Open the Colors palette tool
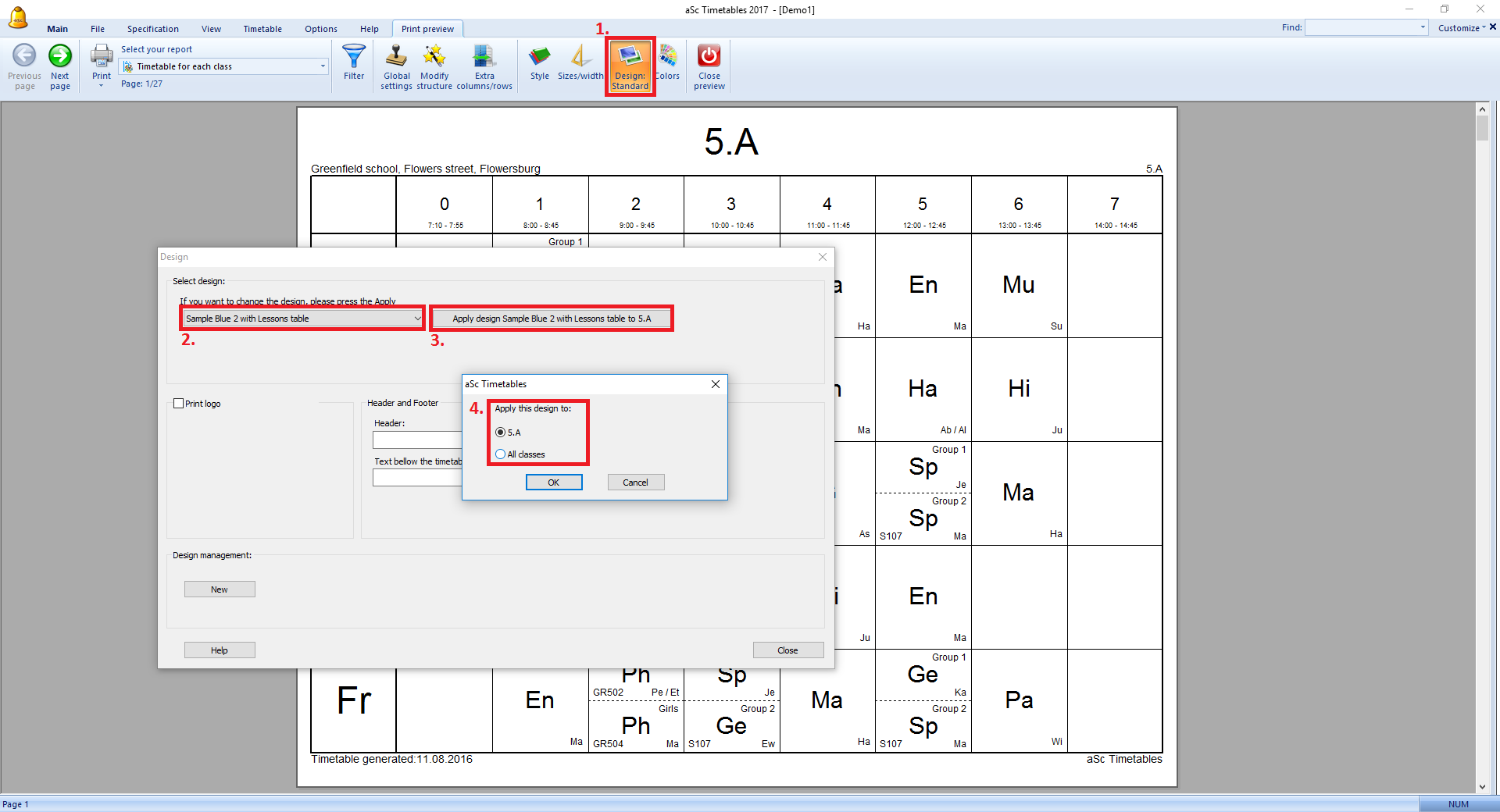Viewport: 1500px width, 812px height. (668, 57)
